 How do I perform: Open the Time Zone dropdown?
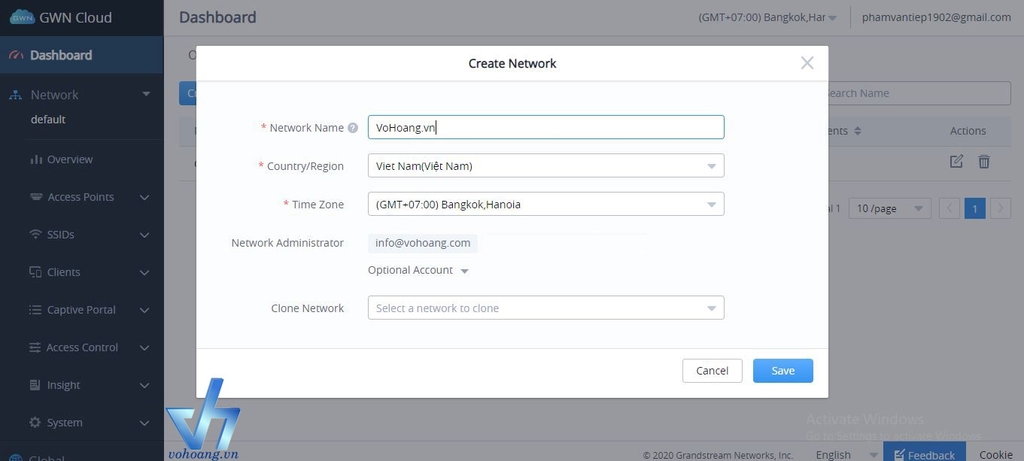tap(545, 204)
